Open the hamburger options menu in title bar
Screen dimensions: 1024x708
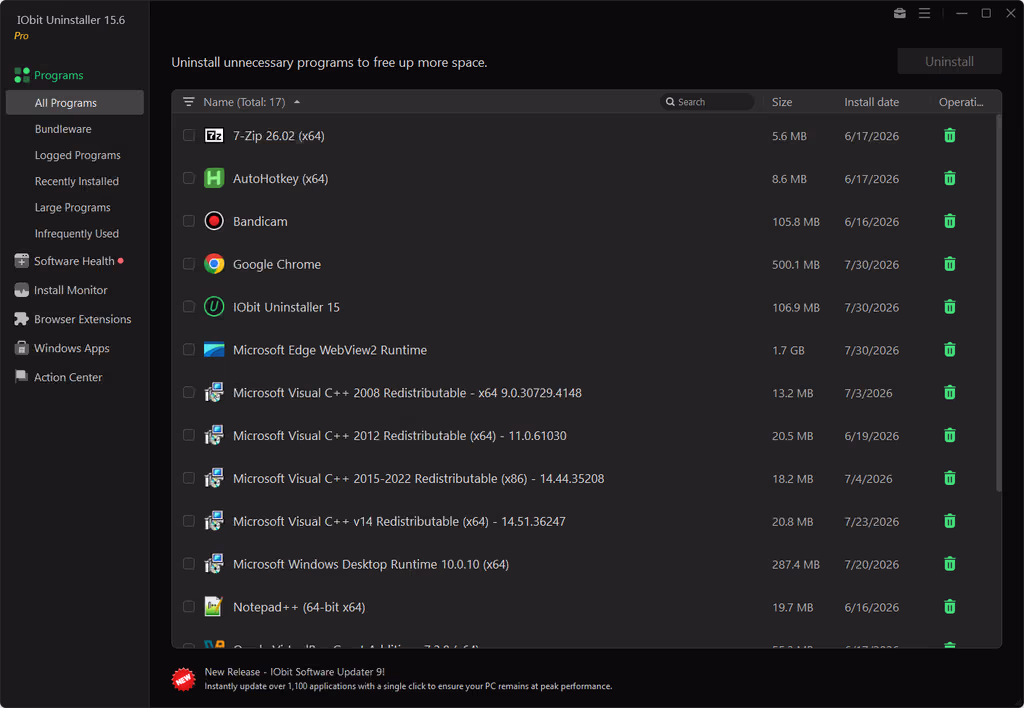tap(924, 13)
